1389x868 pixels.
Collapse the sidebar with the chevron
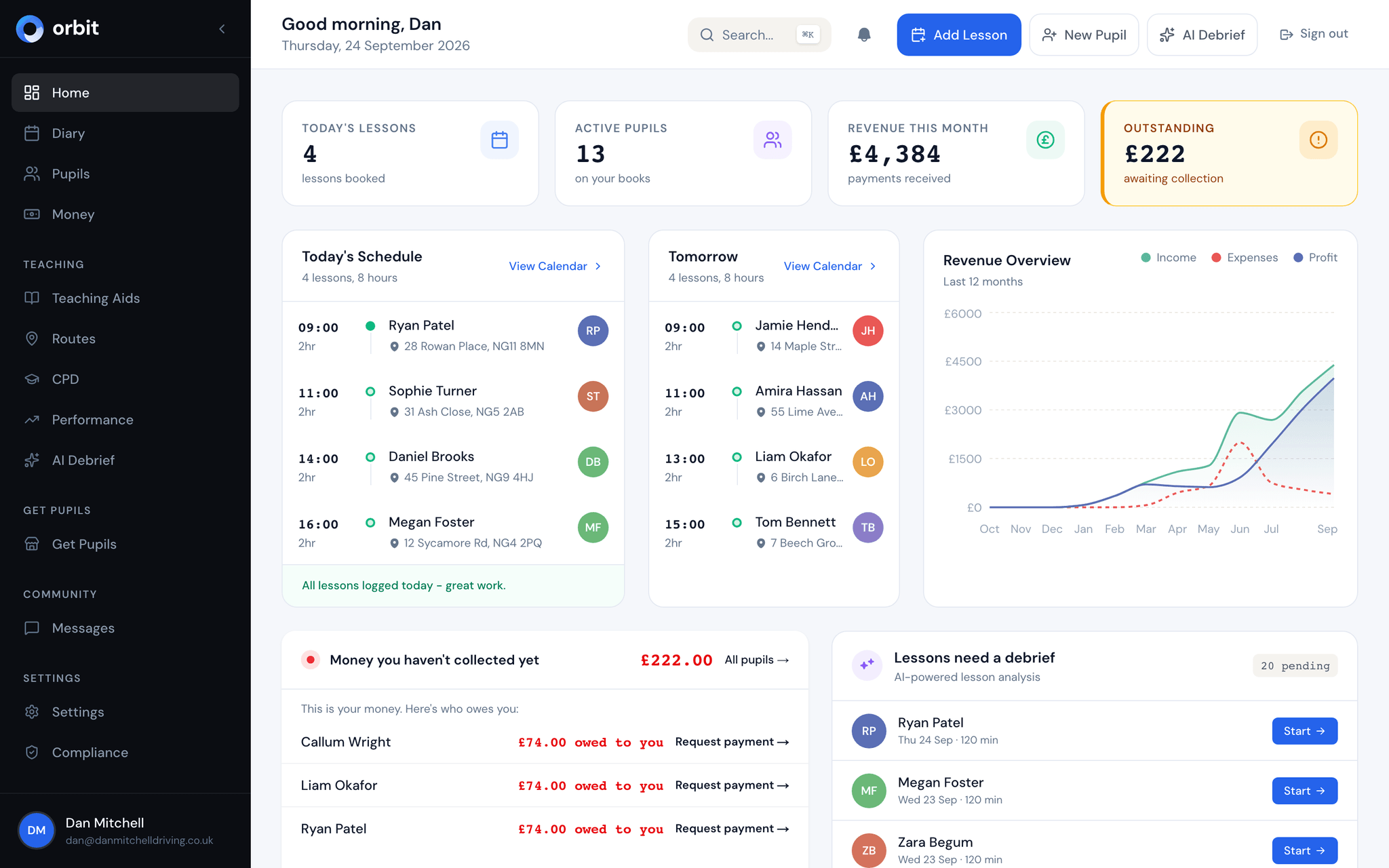point(222,28)
